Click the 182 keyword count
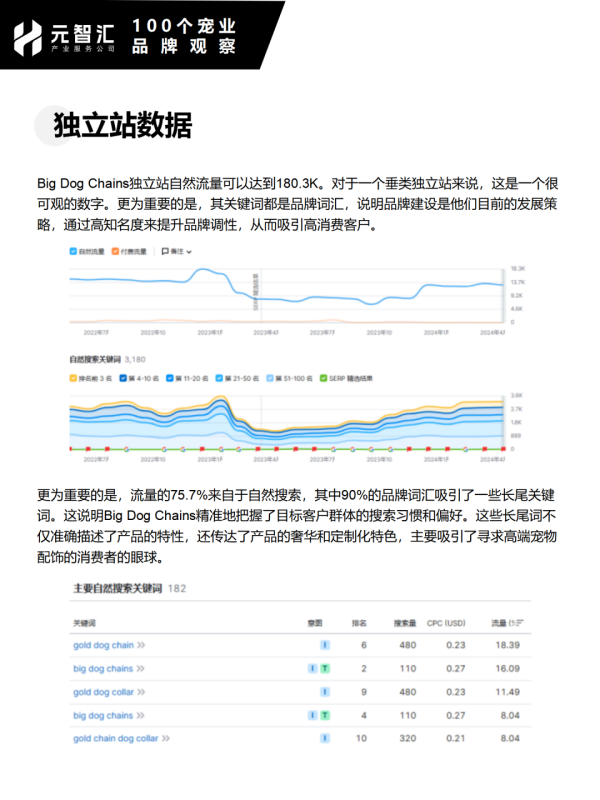The height and width of the screenshot is (800, 600). coord(177,589)
